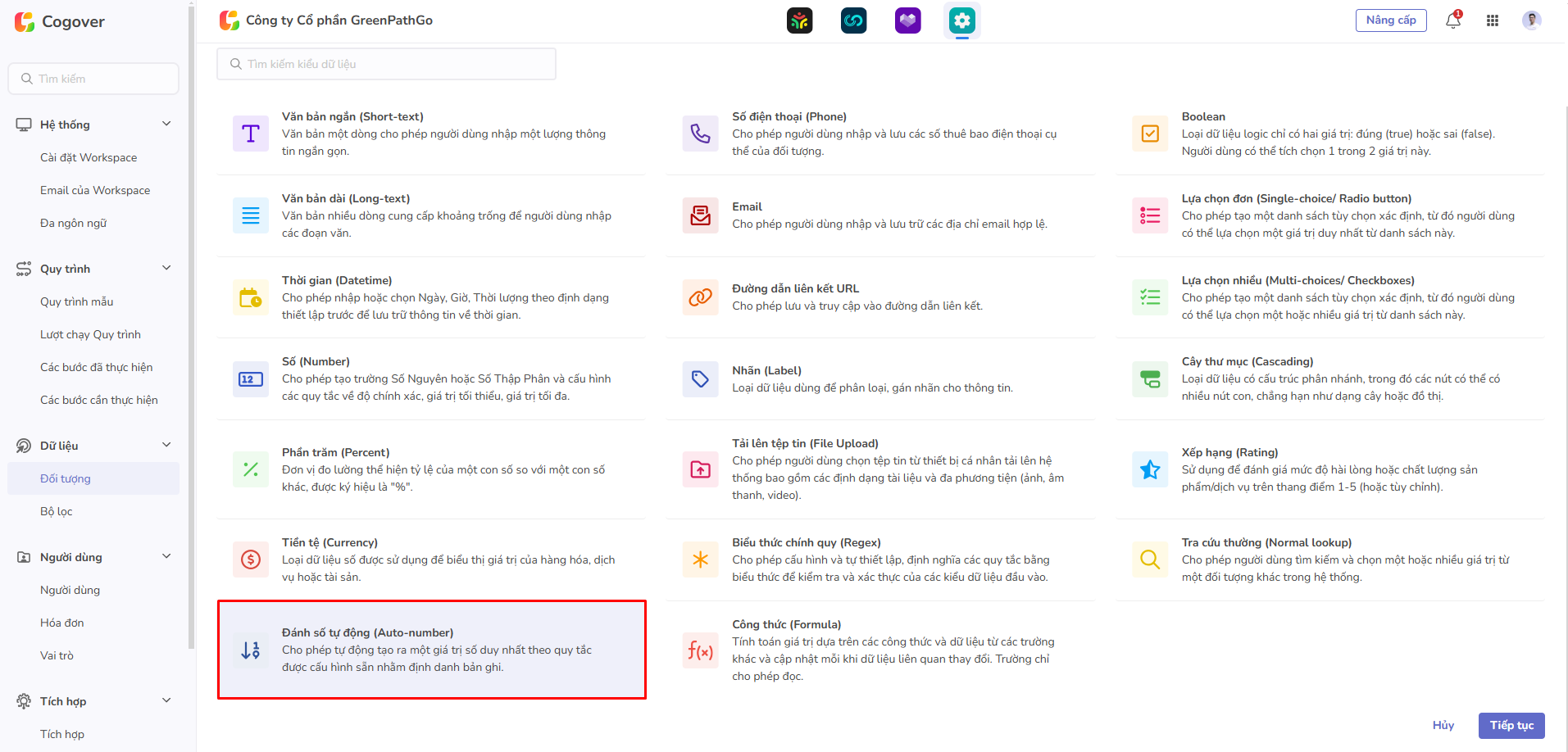Collapse the Hệ thống sidebar section
The height and width of the screenshot is (752, 1568).
coord(166,125)
